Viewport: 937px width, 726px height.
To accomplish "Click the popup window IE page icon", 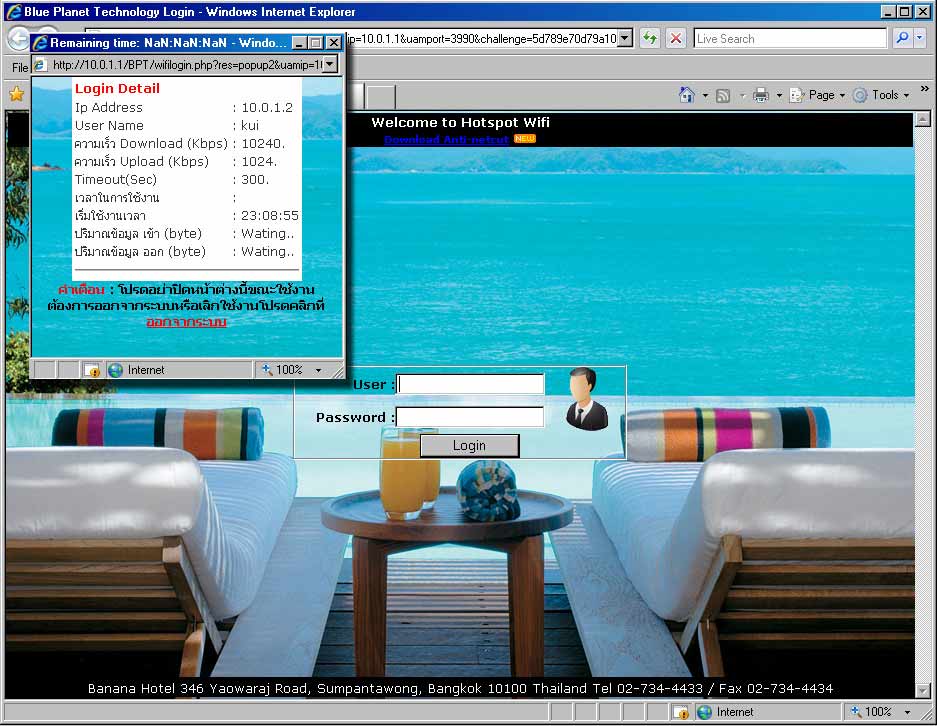I will (x=39, y=65).
